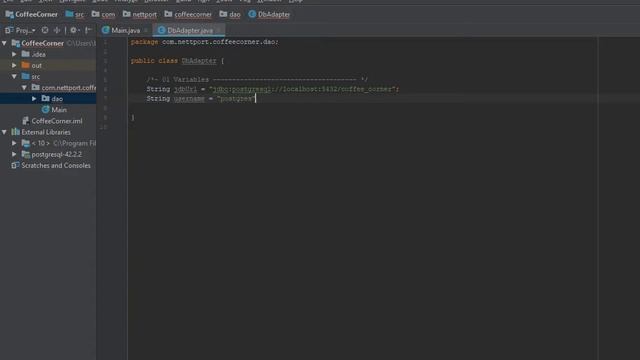The height and width of the screenshot is (360, 640).
Task: Collapse the External Libraries node
Action: [4, 132]
